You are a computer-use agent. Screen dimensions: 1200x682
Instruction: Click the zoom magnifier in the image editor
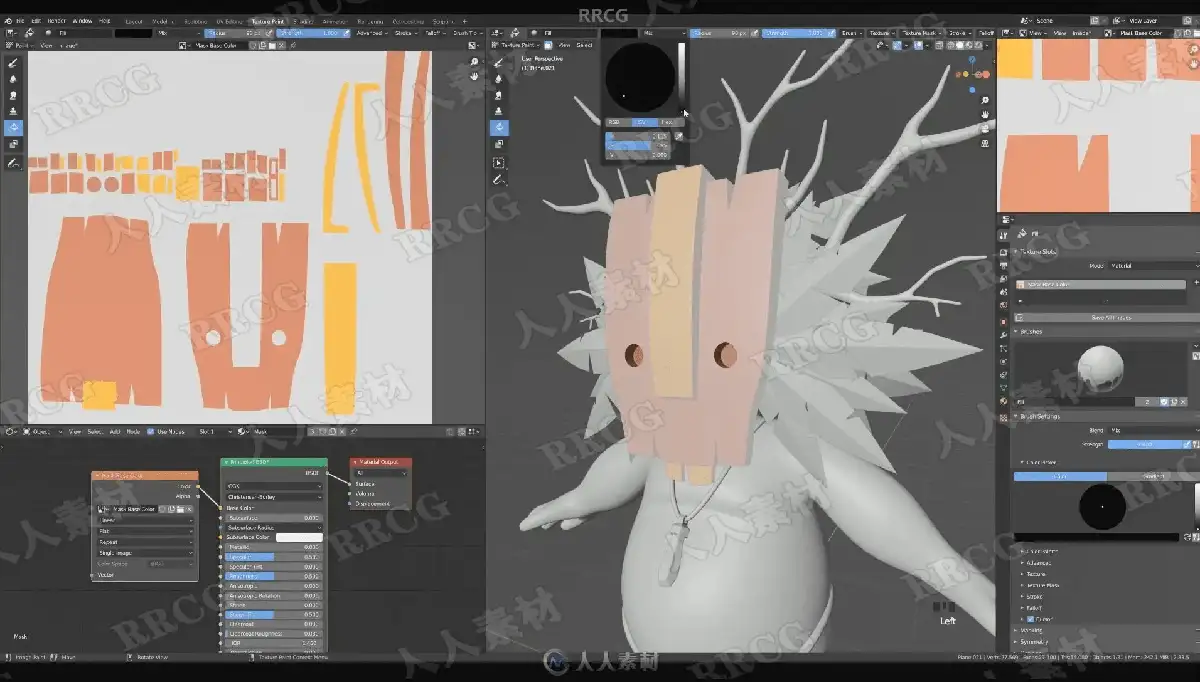pos(474,61)
